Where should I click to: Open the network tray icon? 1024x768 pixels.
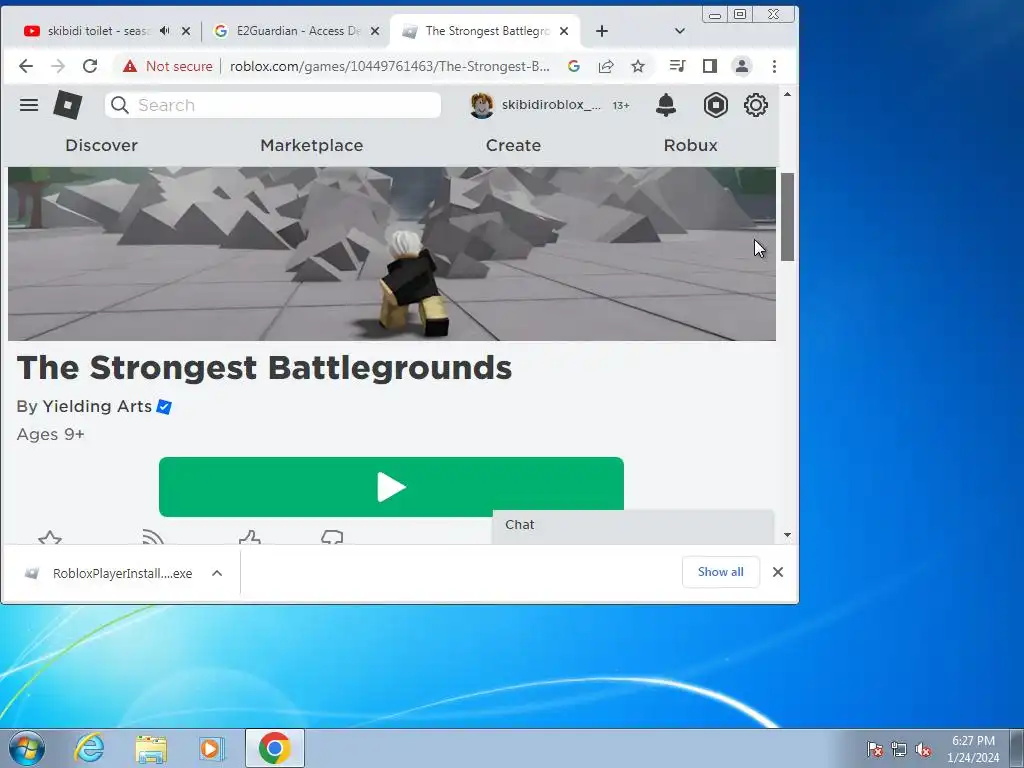pyautogui.click(x=899, y=750)
